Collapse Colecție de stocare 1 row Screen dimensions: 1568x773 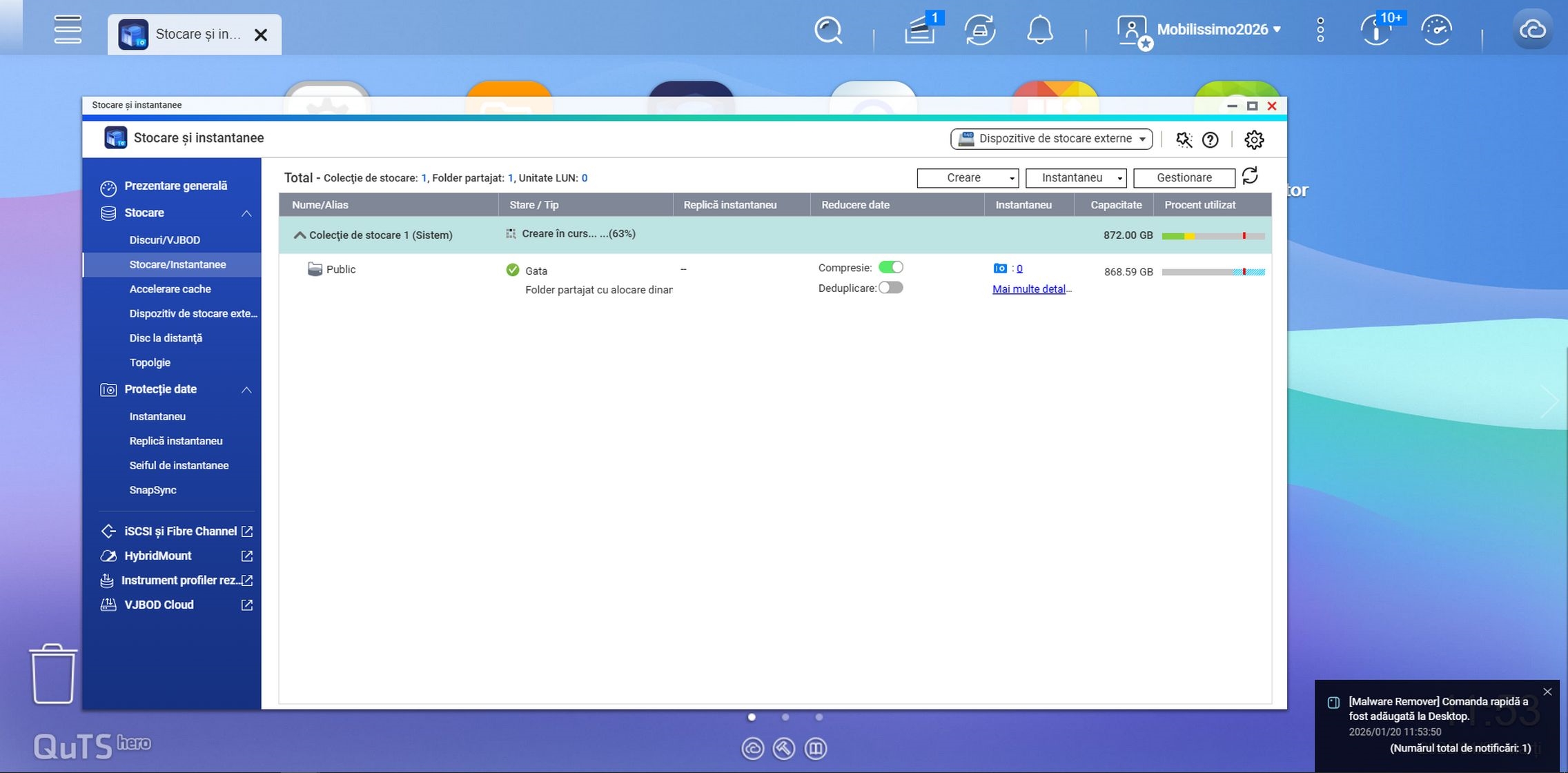coord(300,235)
